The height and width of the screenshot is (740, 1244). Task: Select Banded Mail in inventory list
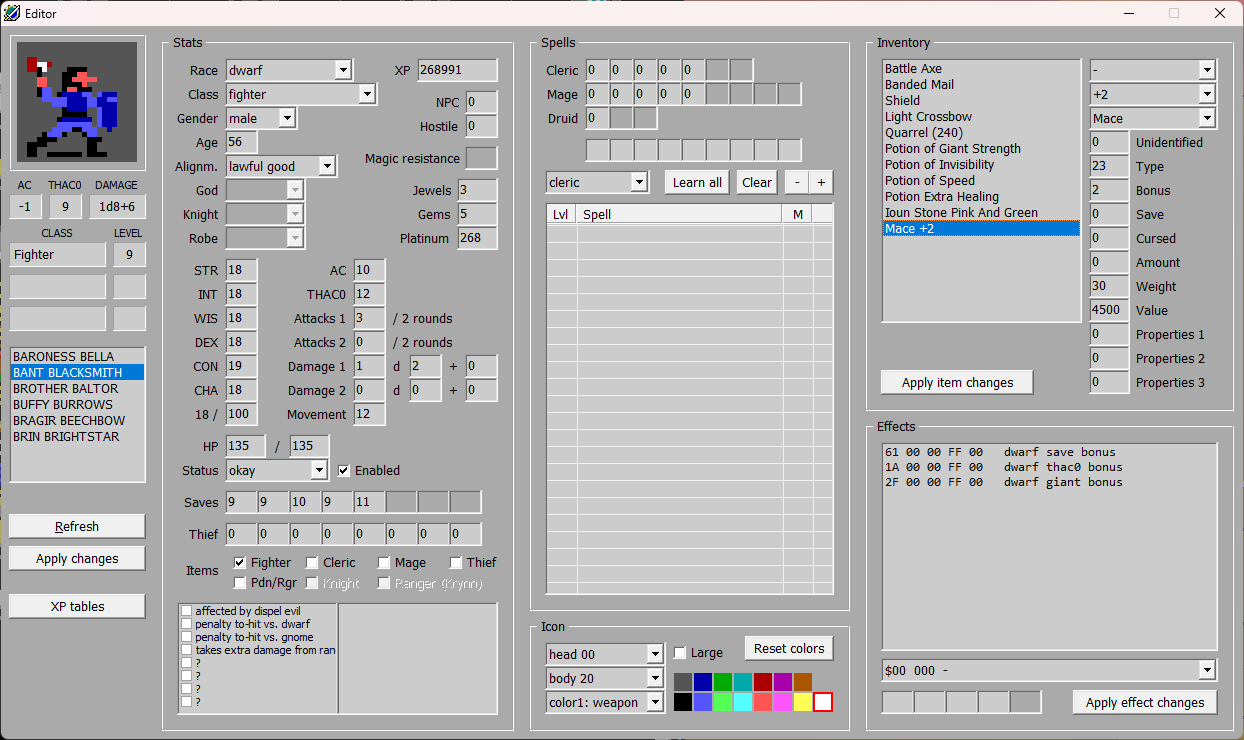981,85
